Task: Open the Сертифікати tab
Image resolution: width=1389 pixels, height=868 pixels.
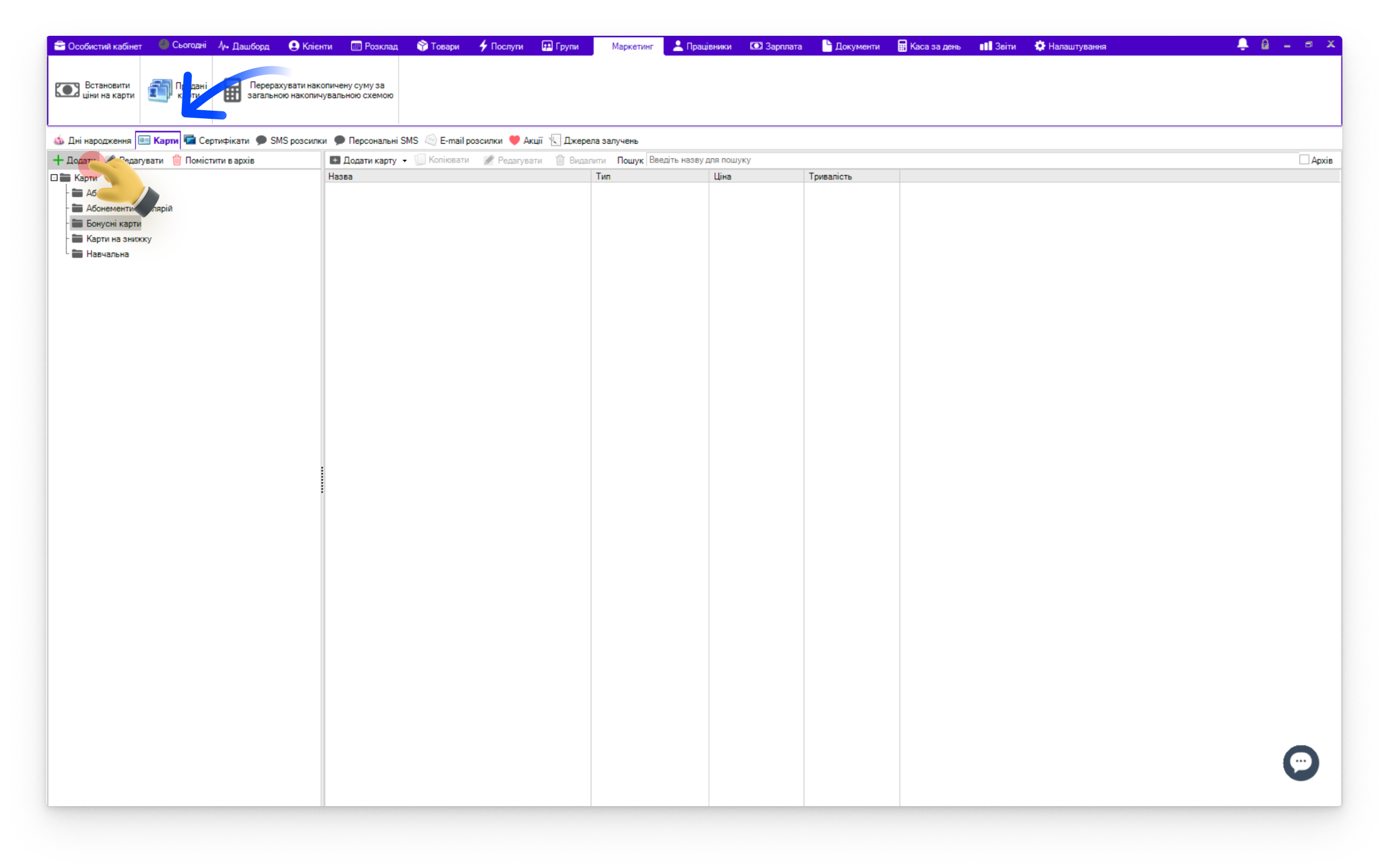Action: point(217,141)
